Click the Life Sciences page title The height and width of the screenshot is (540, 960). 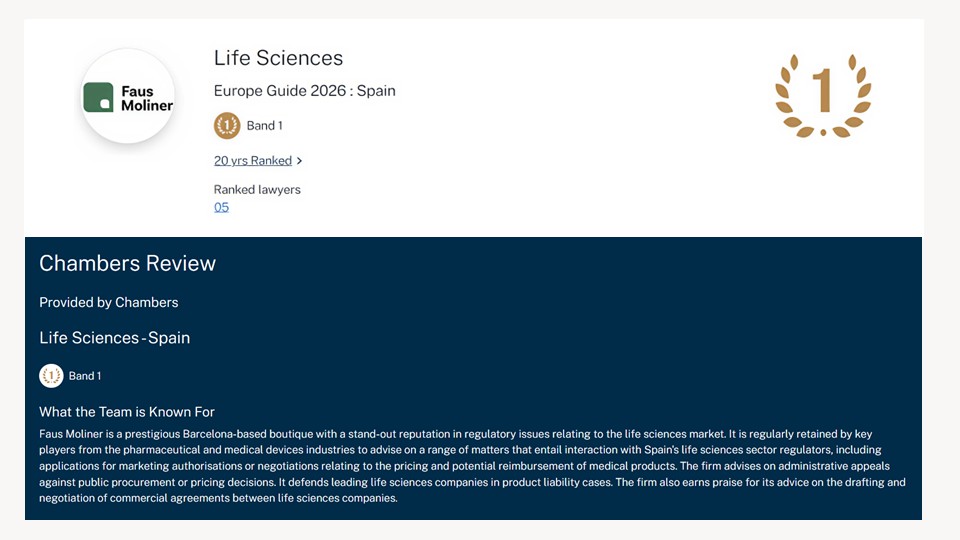[278, 58]
